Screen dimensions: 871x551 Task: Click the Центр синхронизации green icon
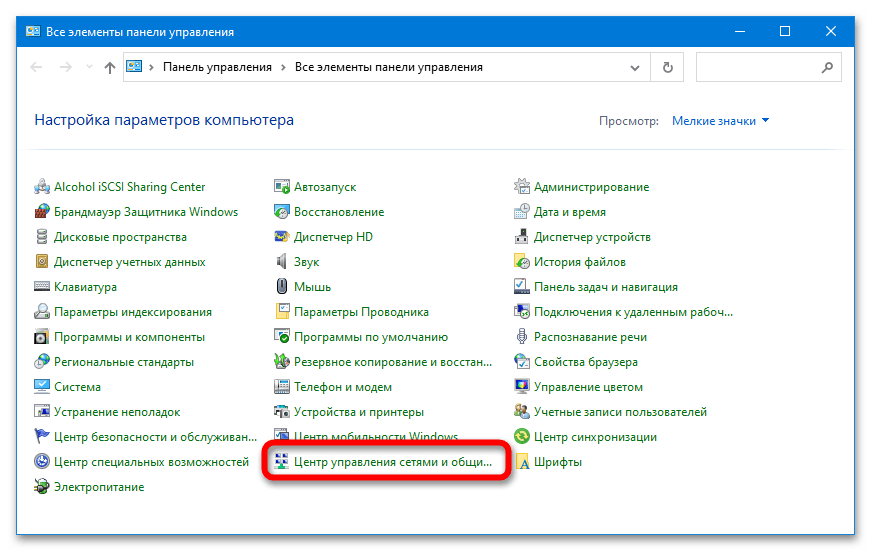pyautogui.click(x=522, y=437)
